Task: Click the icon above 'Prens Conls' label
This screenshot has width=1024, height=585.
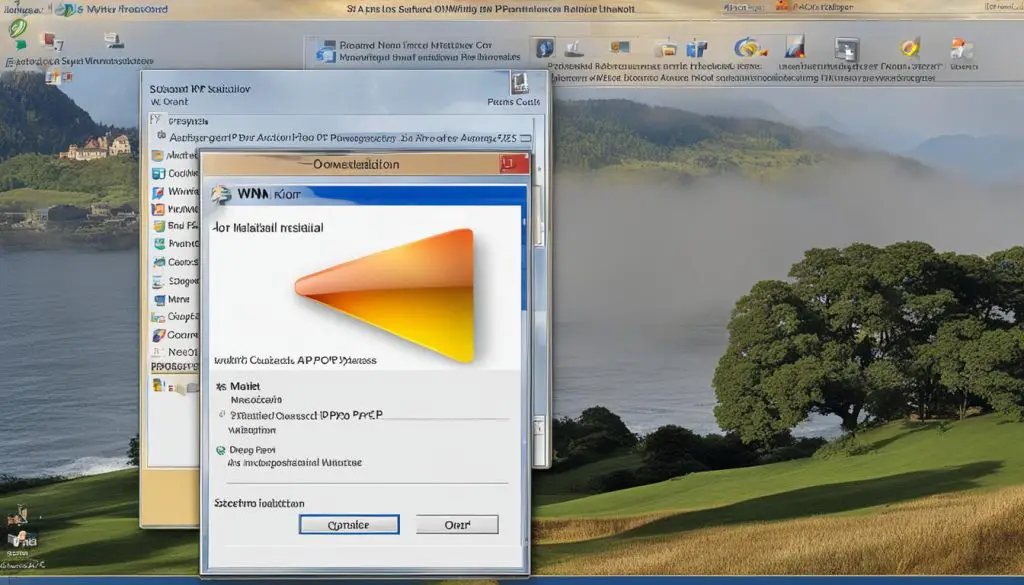Action: pyautogui.click(x=519, y=84)
